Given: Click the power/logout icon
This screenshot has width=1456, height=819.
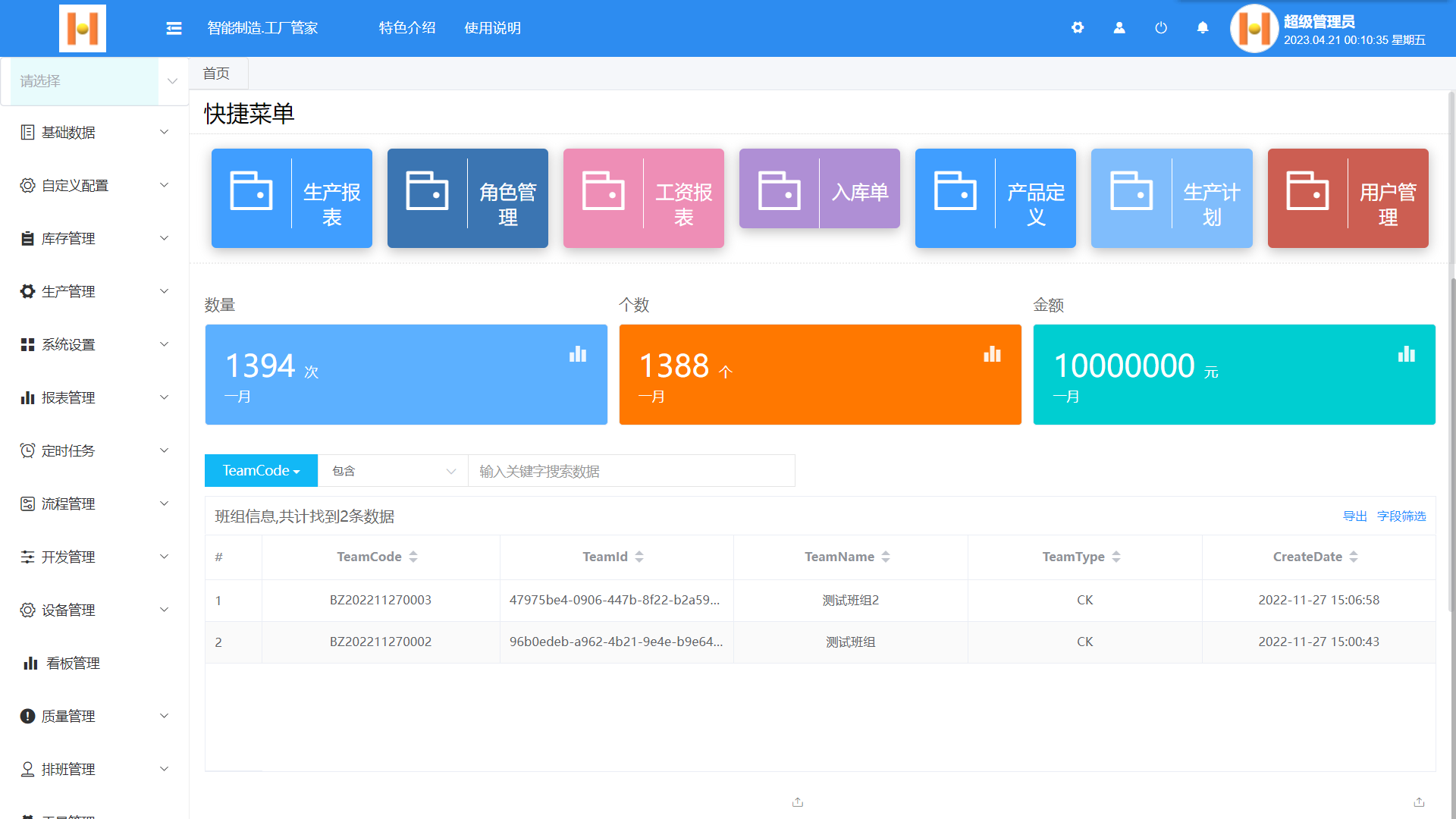Looking at the screenshot, I should click(1161, 28).
